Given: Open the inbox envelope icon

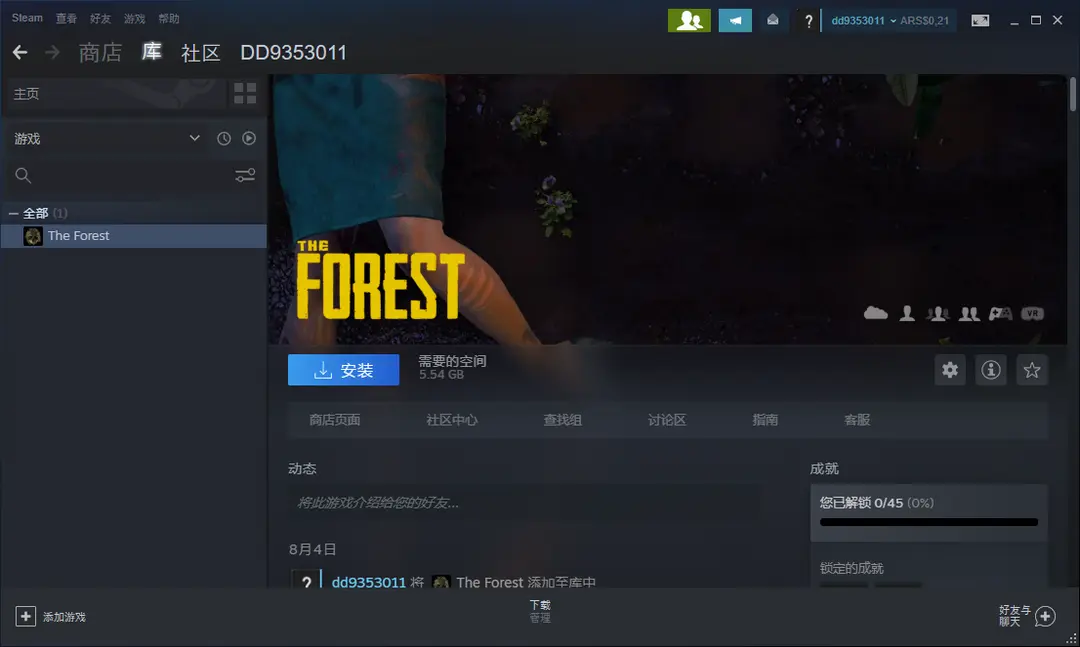Looking at the screenshot, I should coord(773,21).
